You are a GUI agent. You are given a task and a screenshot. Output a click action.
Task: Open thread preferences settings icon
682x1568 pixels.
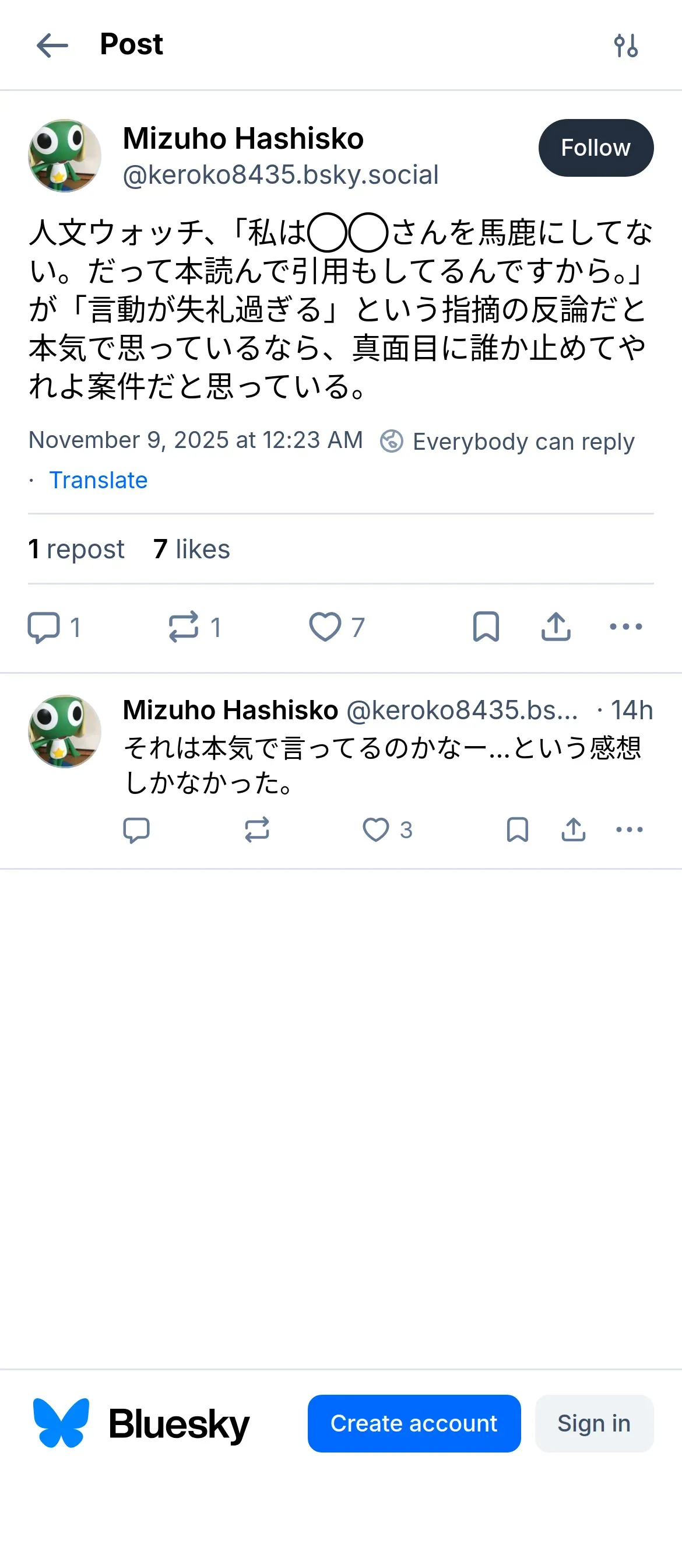pos(625,45)
